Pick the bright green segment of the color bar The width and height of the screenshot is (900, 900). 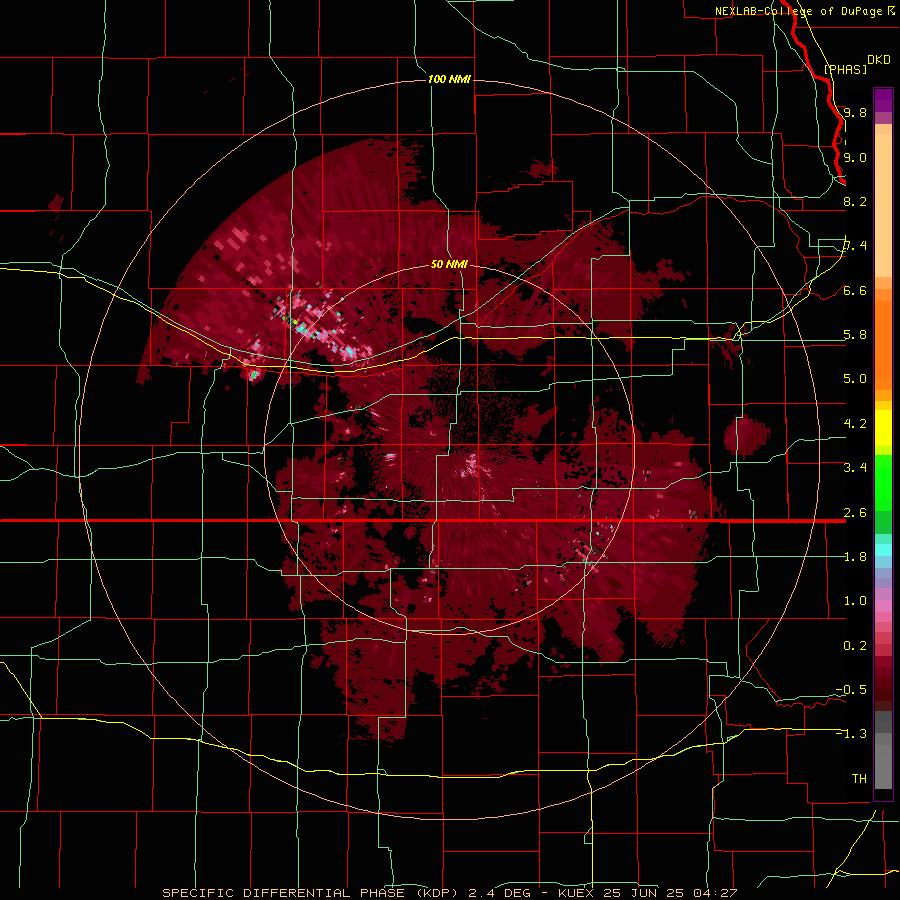883,482
